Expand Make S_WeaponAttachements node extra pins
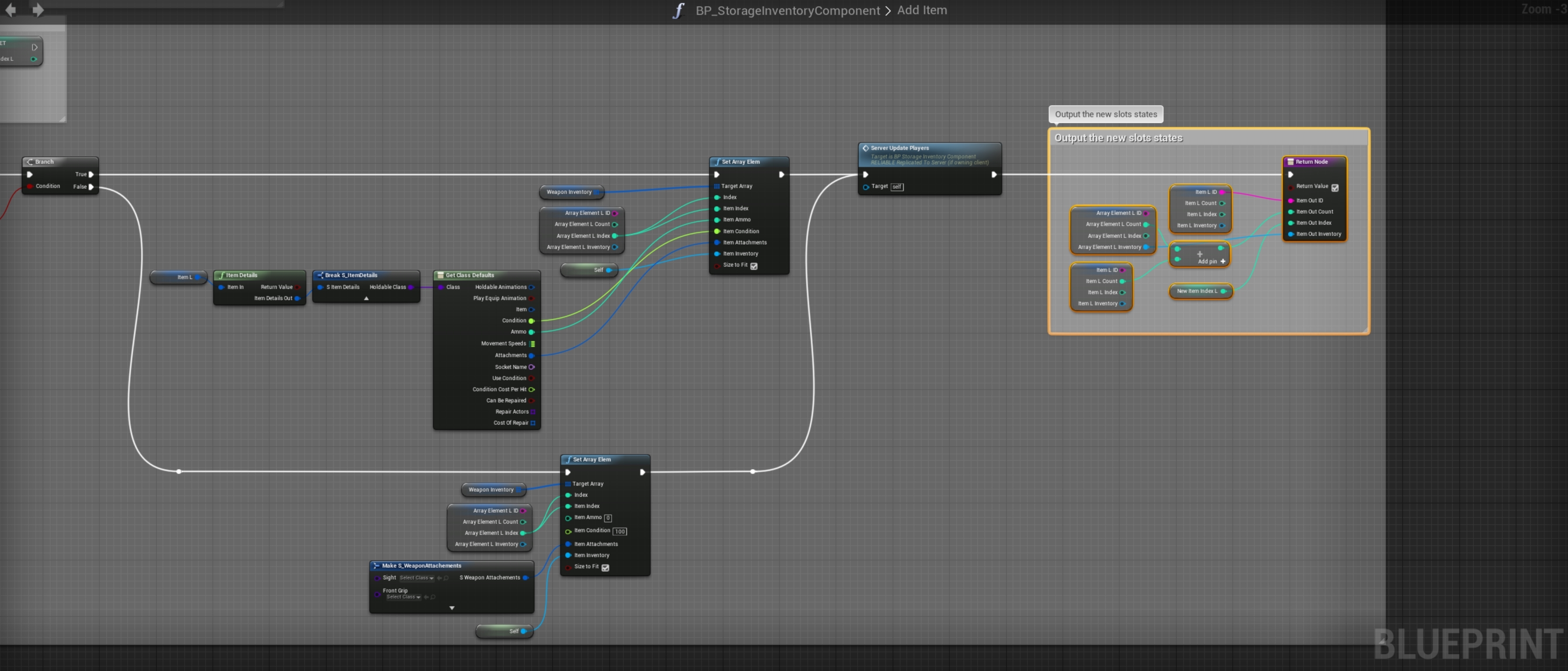1568x671 pixels. tap(452, 608)
